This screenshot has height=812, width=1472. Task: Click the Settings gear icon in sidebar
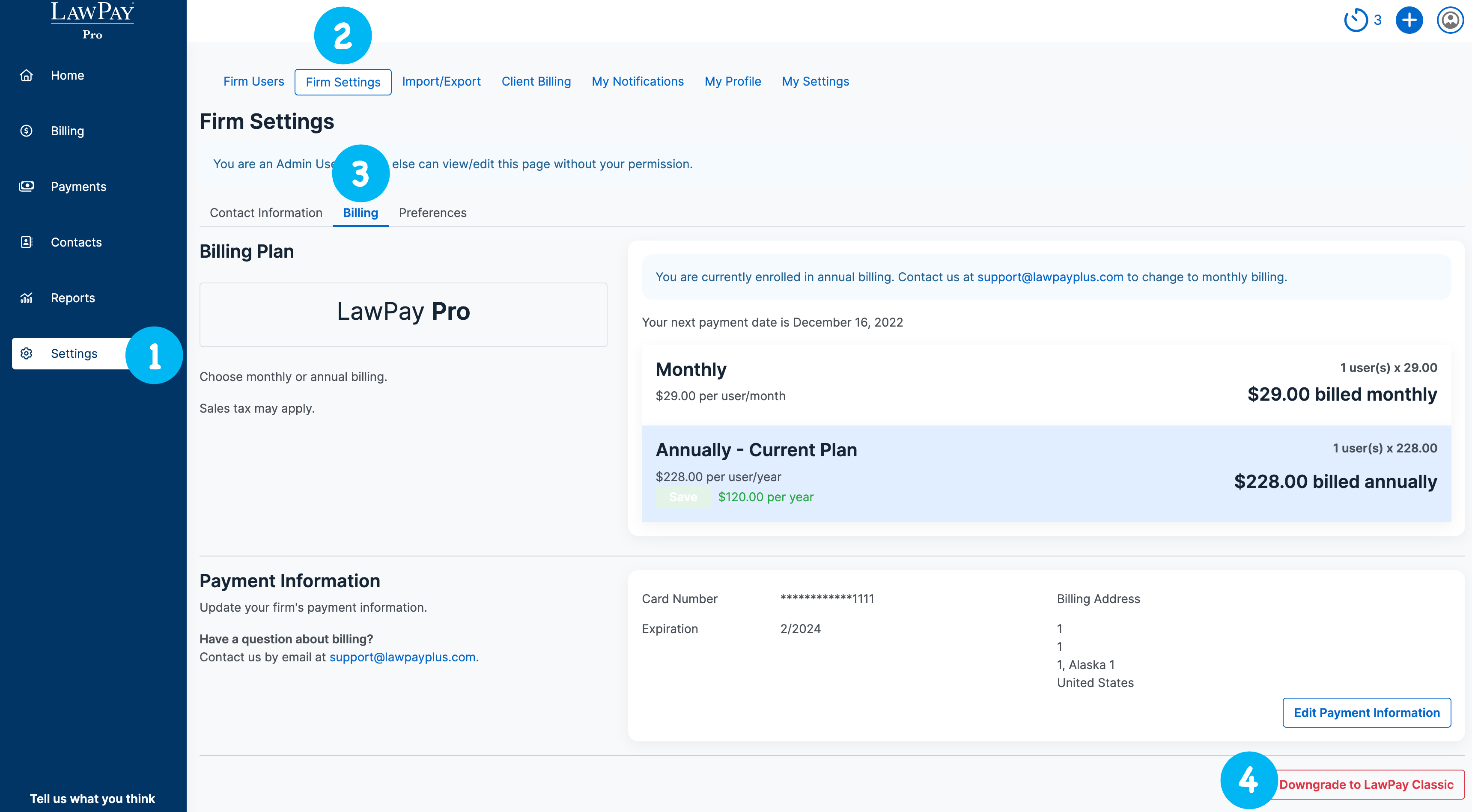[x=26, y=354]
